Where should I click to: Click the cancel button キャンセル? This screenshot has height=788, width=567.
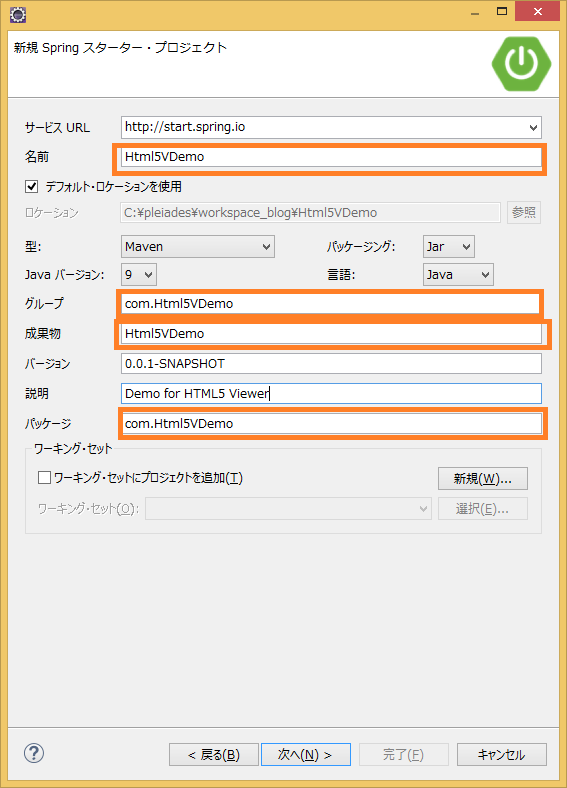501,755
